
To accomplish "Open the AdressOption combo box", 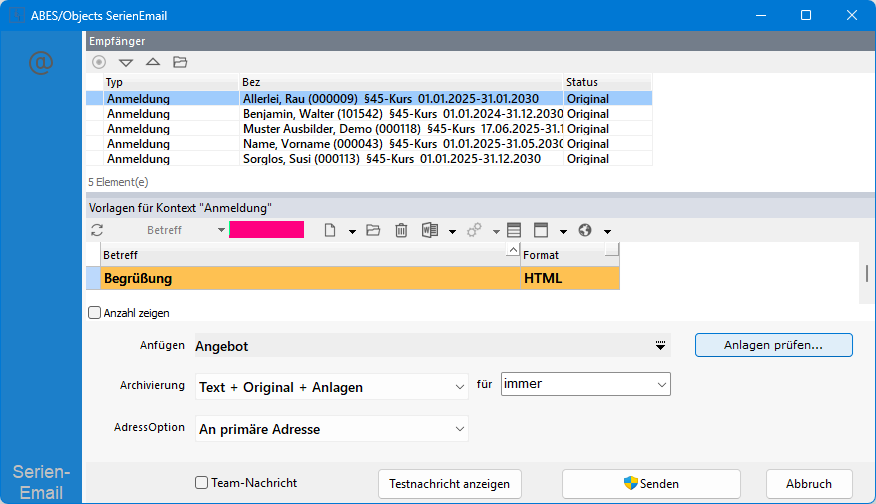I will (x=459, y=429).
